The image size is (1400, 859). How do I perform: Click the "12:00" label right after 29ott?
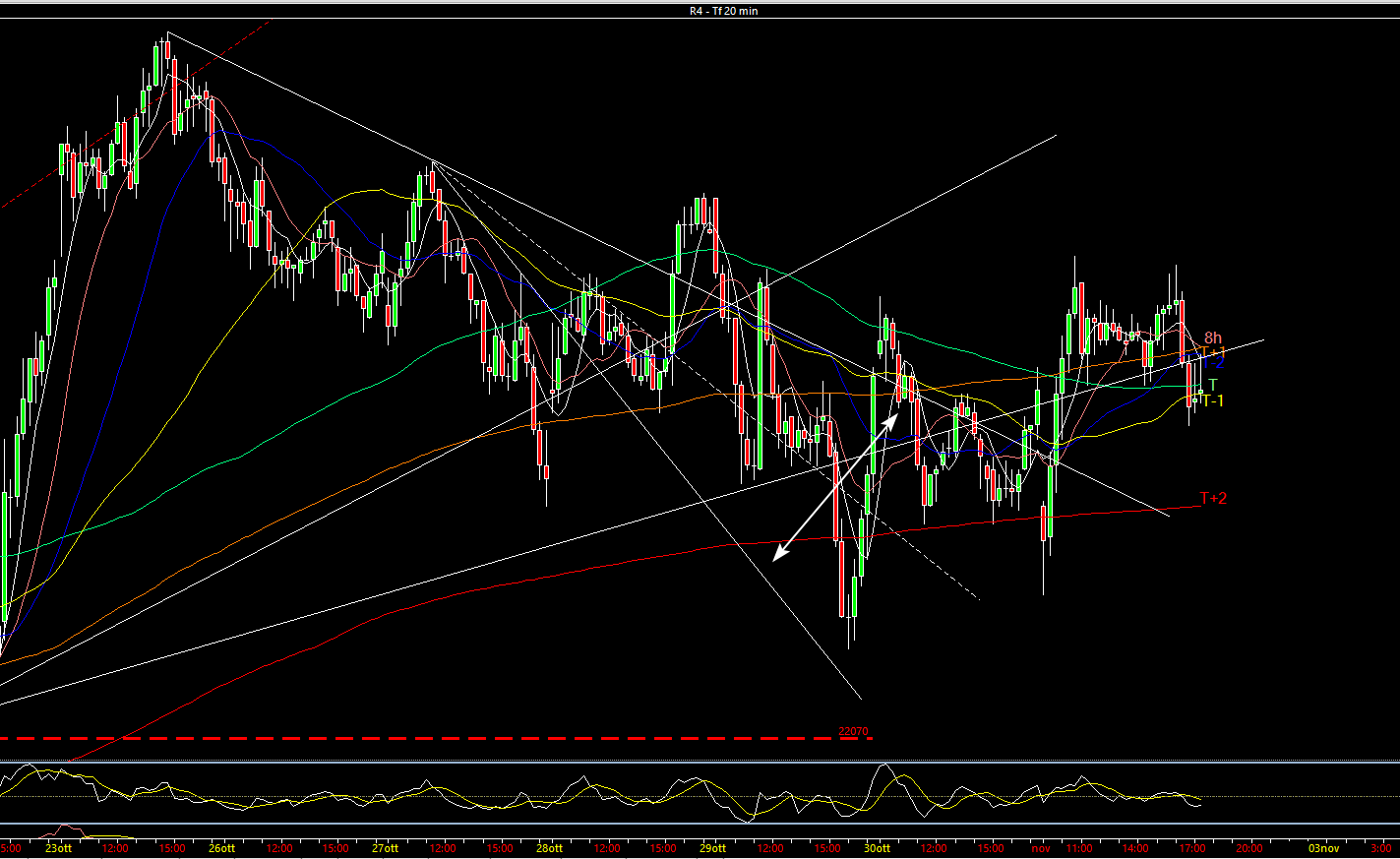[770, 847]
